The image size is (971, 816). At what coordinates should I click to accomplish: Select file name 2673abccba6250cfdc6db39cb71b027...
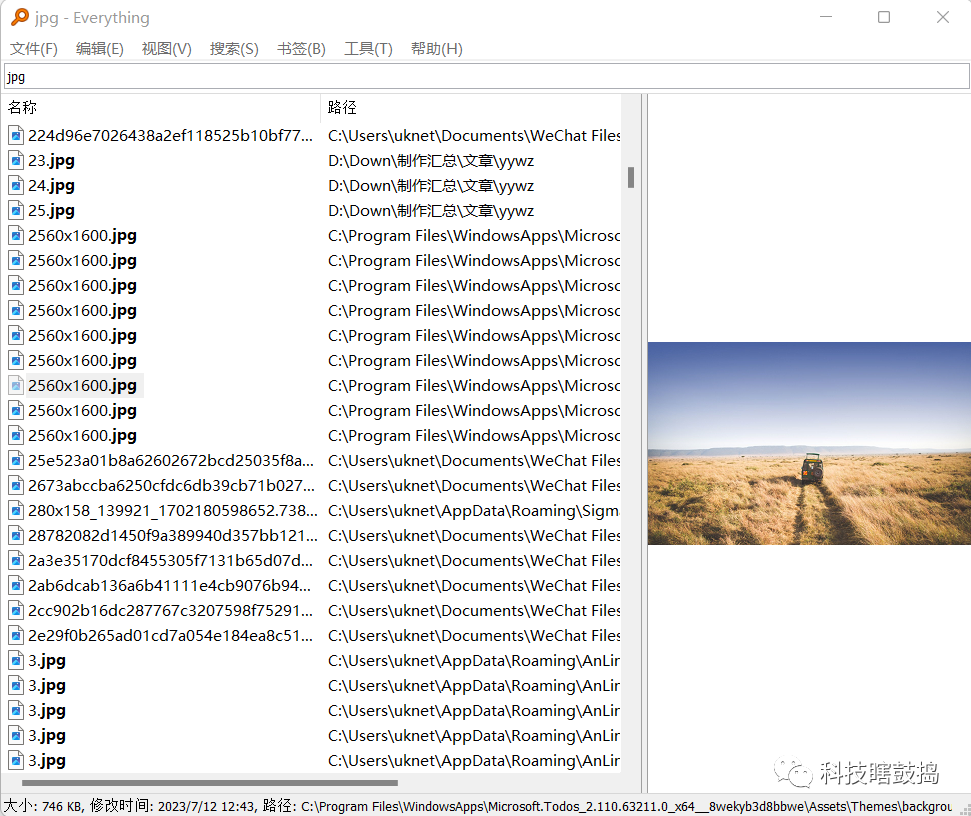click(x=171, y=485)
